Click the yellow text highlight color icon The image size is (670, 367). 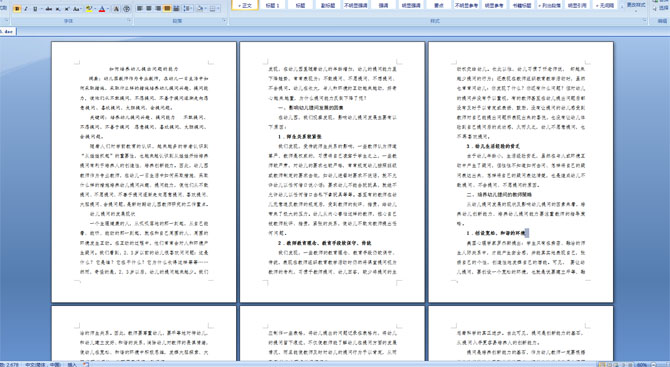tap(89, 9)
